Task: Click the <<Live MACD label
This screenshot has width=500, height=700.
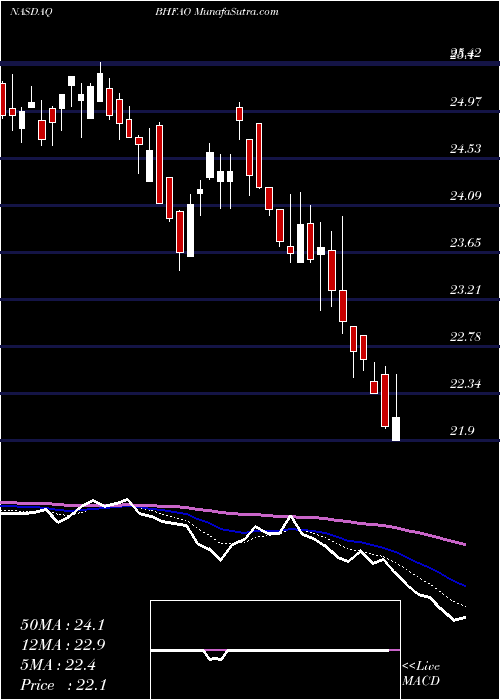Action: tap(421, 673)
